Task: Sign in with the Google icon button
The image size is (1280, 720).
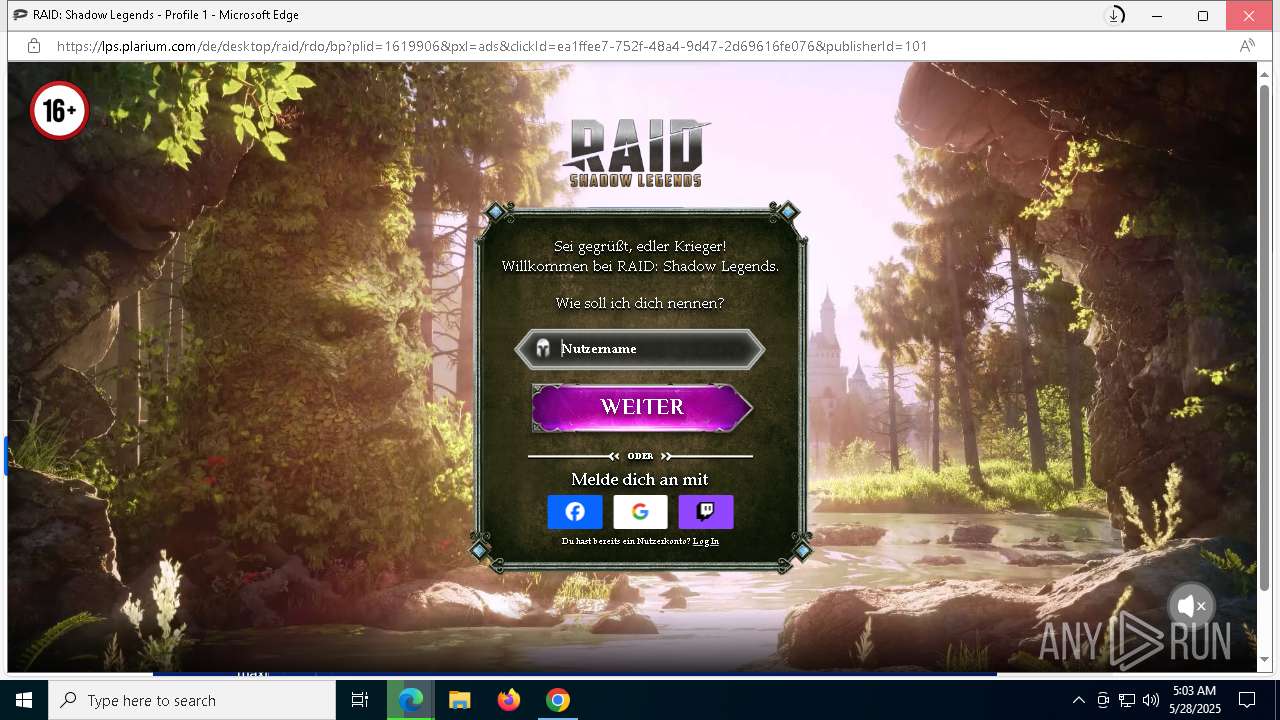Action: tap(640, 512)
